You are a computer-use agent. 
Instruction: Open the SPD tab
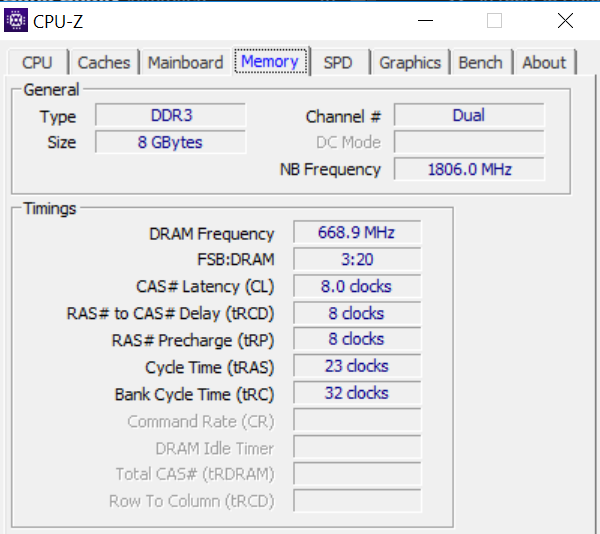338,62
